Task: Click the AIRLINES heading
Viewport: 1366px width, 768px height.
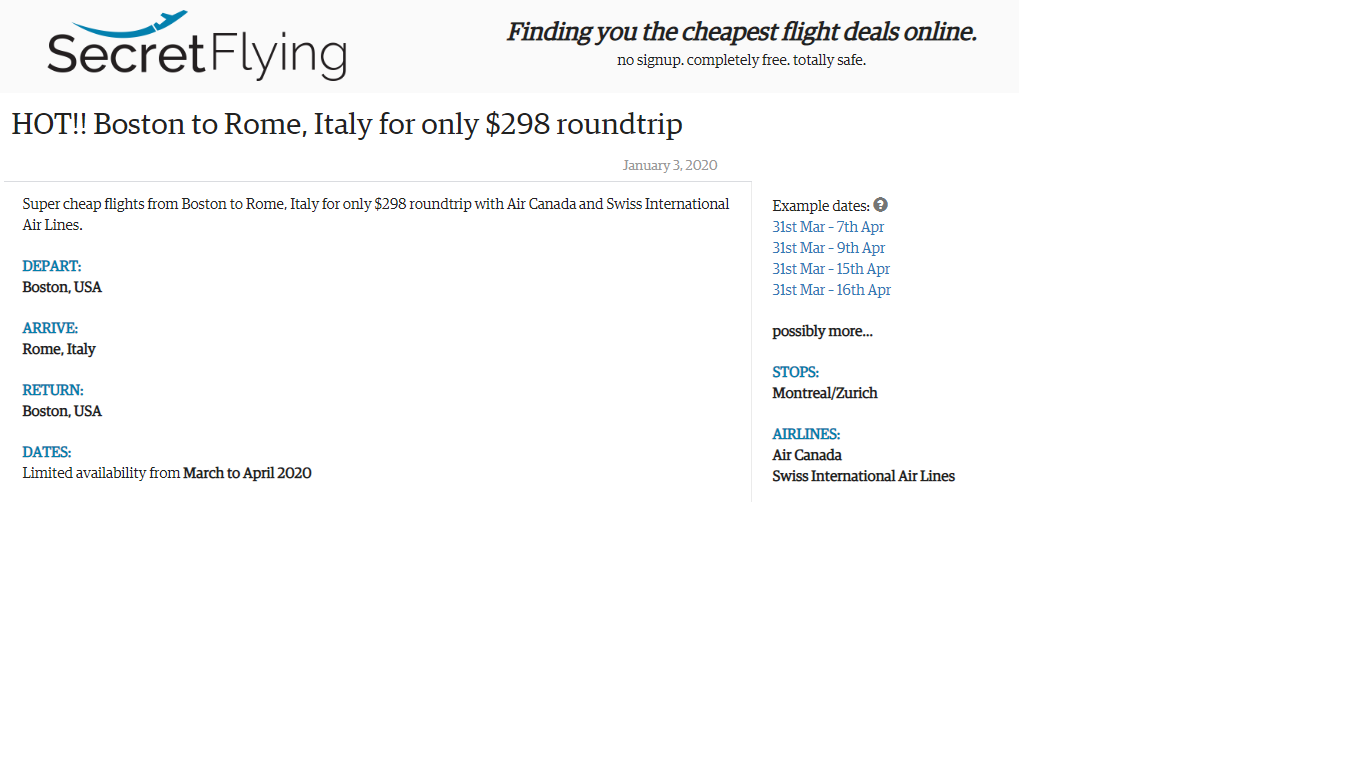Action: [806, 434]
